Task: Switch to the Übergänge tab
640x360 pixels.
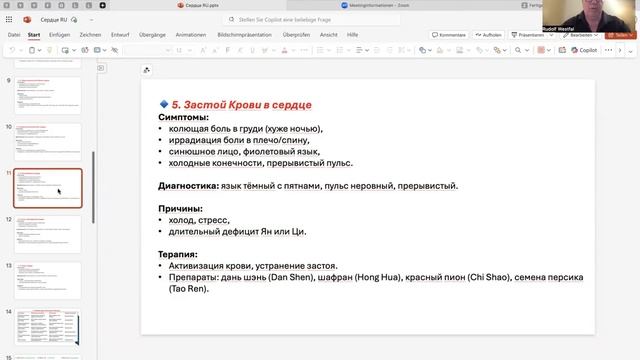Action: pos(152,35)
